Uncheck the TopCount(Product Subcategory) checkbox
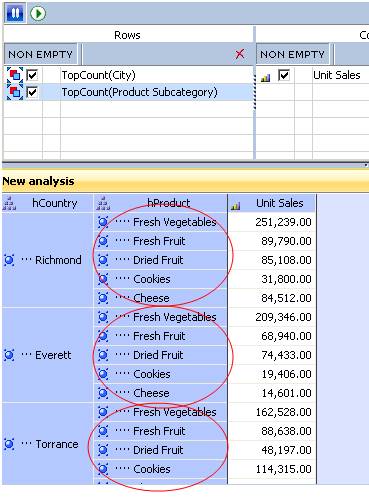Screen dimensions: 369x497 click(x=32, y=92)
